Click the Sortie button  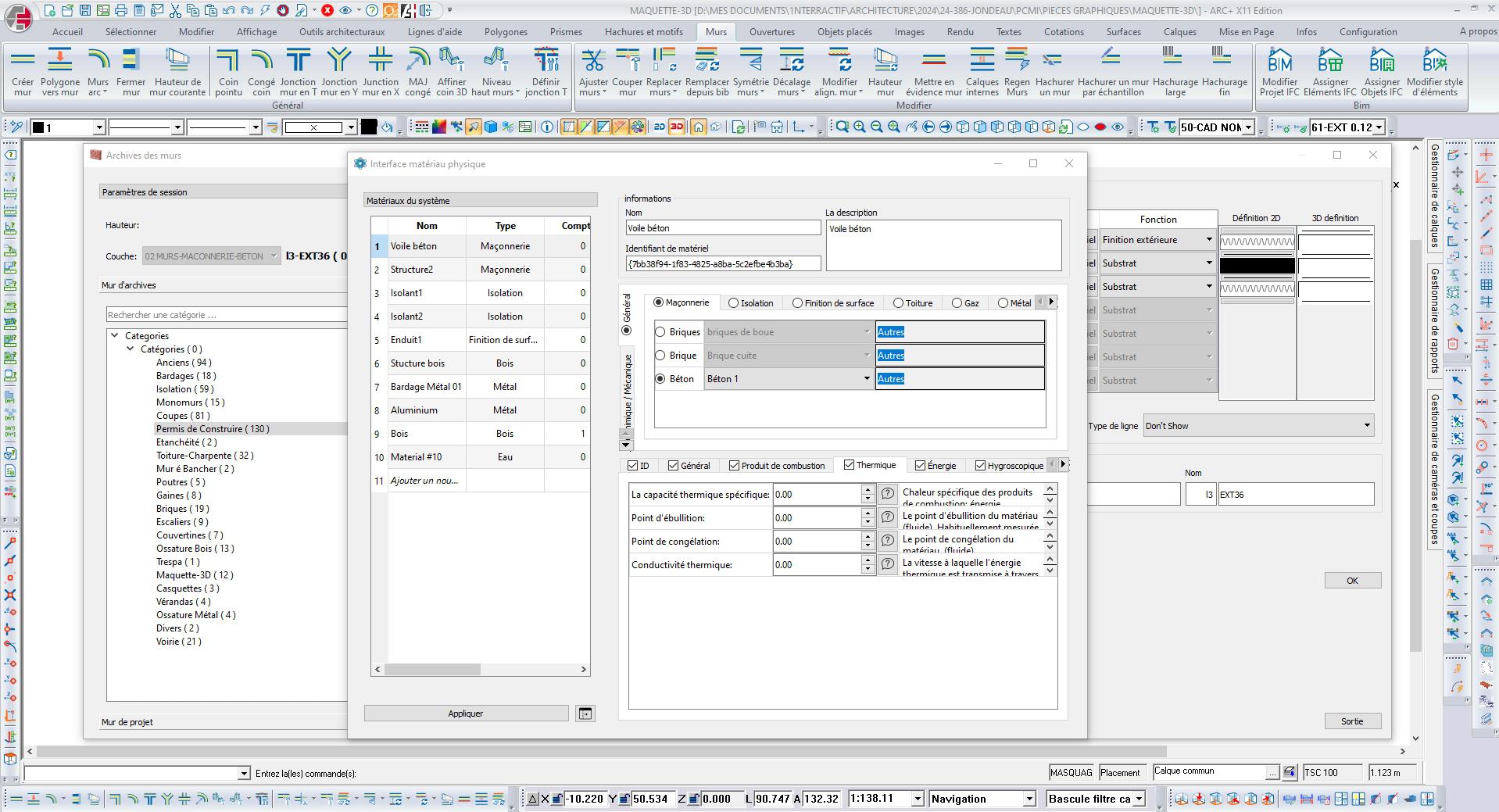tap(1351, 721)
